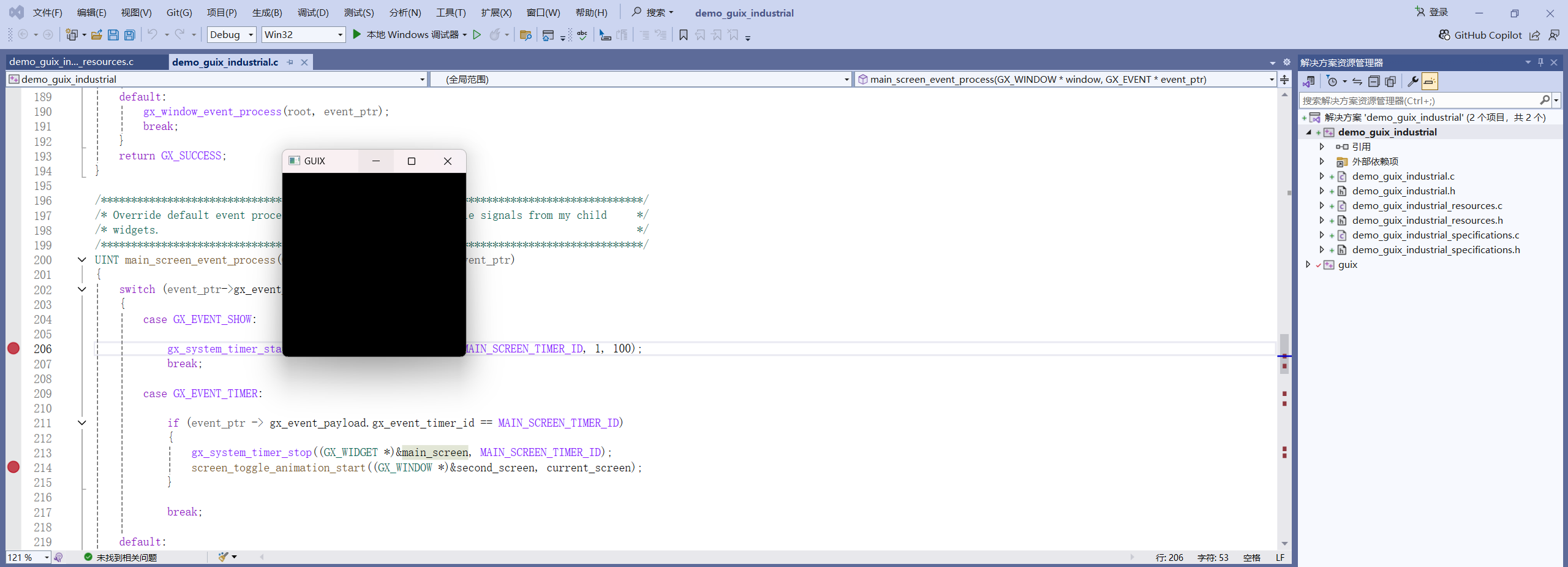Viewport: 1568px width, 567px height.
Task: Click the 行: 206 line indicator
Action: (1169, 557)
